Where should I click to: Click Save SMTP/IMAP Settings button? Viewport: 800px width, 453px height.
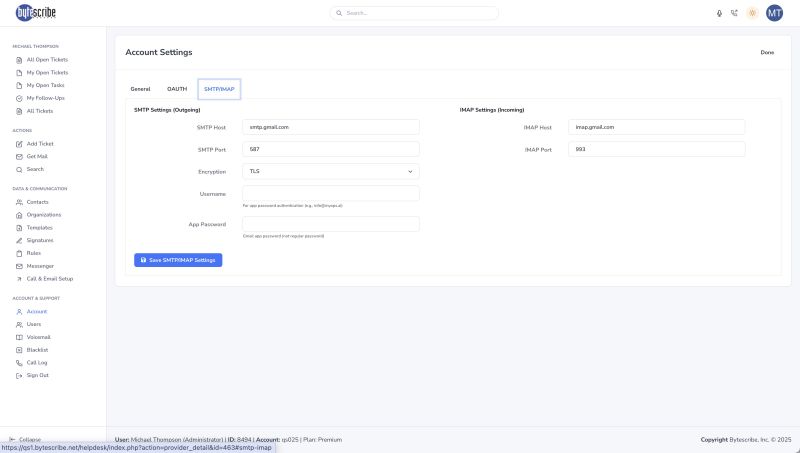178,260
